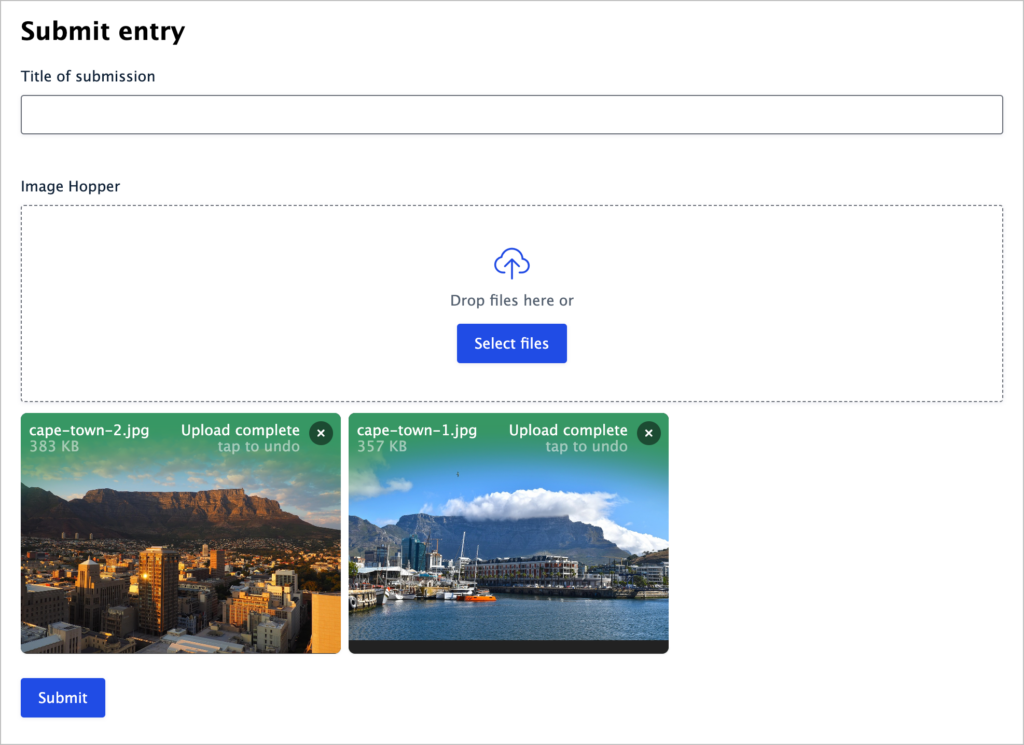Tap to undo cape-town-1.jpg upload
The width and height of the screenshot is (1024, 745).
[x=586, y=447]
